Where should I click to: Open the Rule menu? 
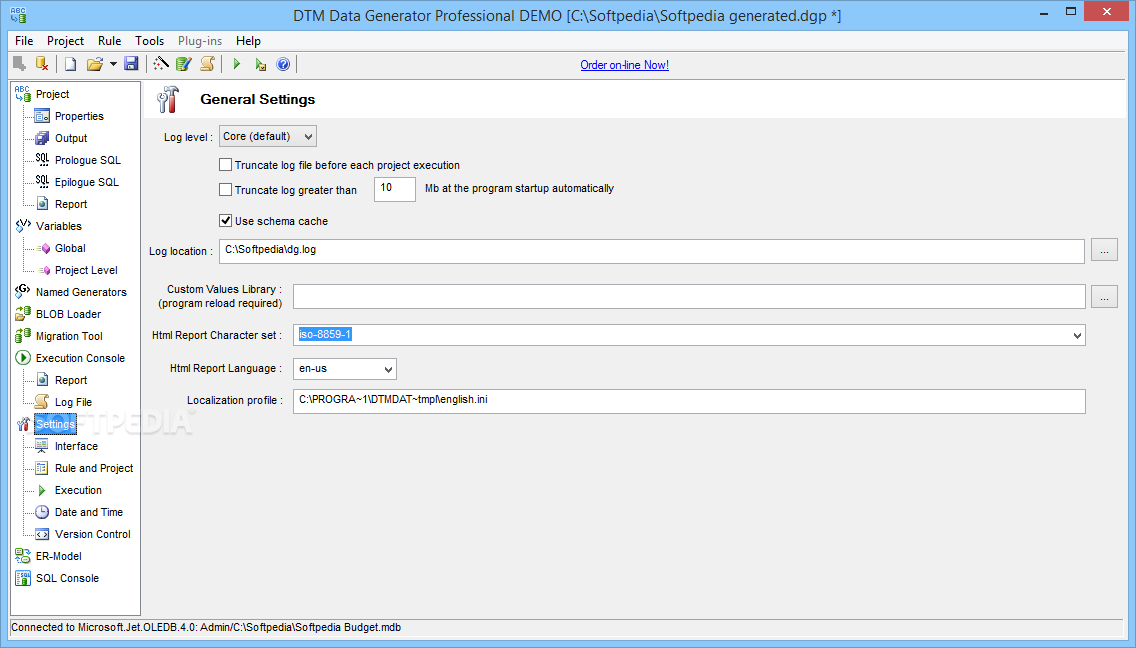pos(109,41)
